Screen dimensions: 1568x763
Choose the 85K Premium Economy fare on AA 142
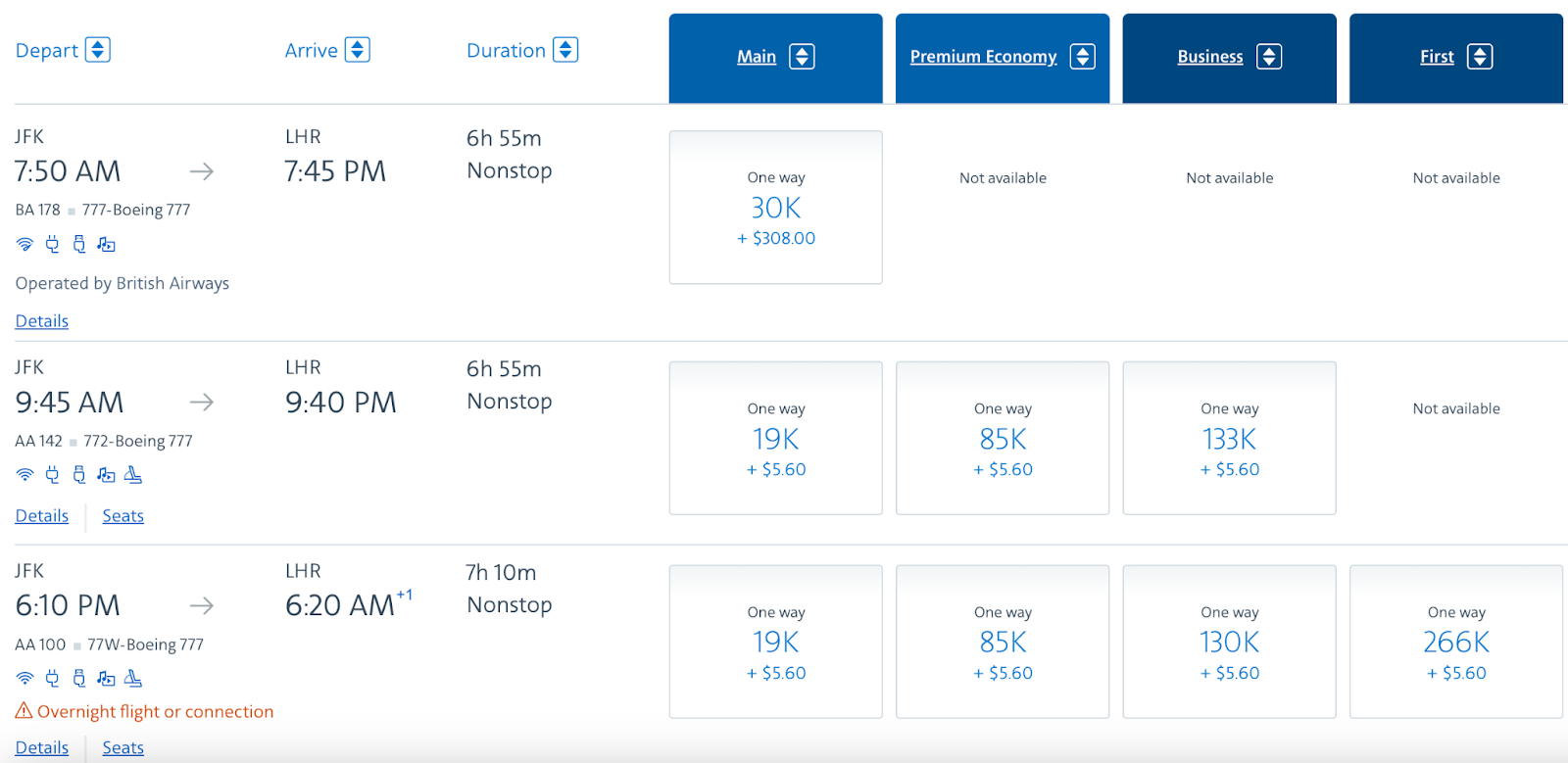click(1003, 438)
